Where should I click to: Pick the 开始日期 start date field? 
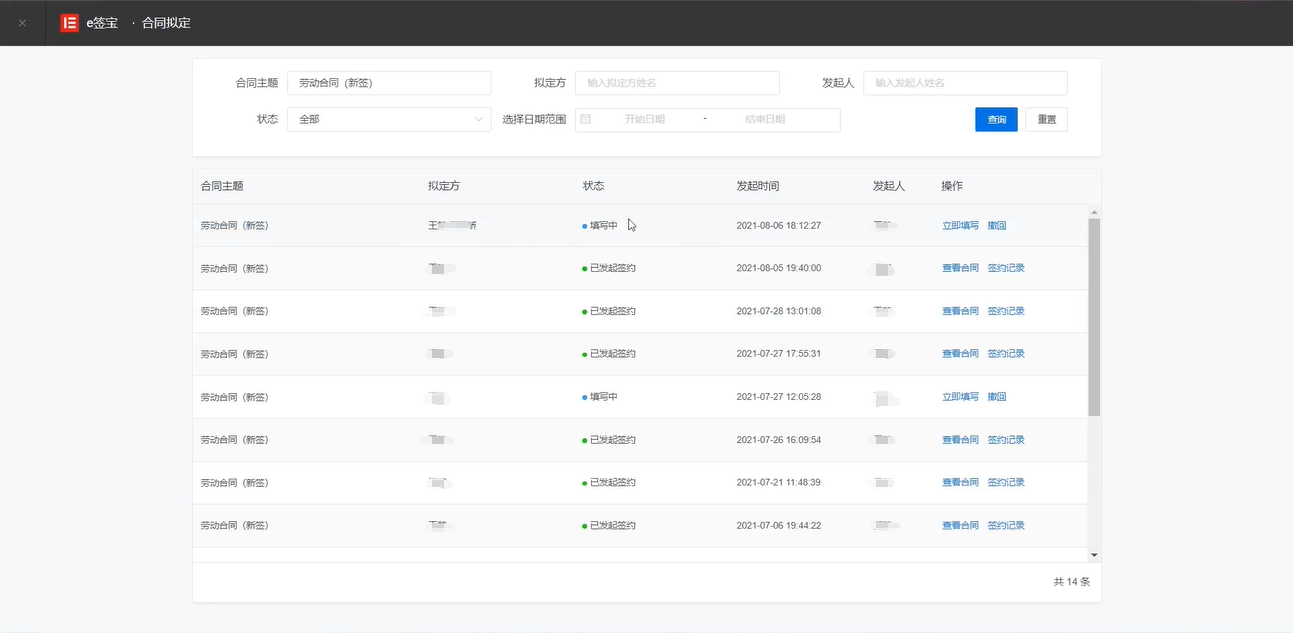tap(645, 119)
